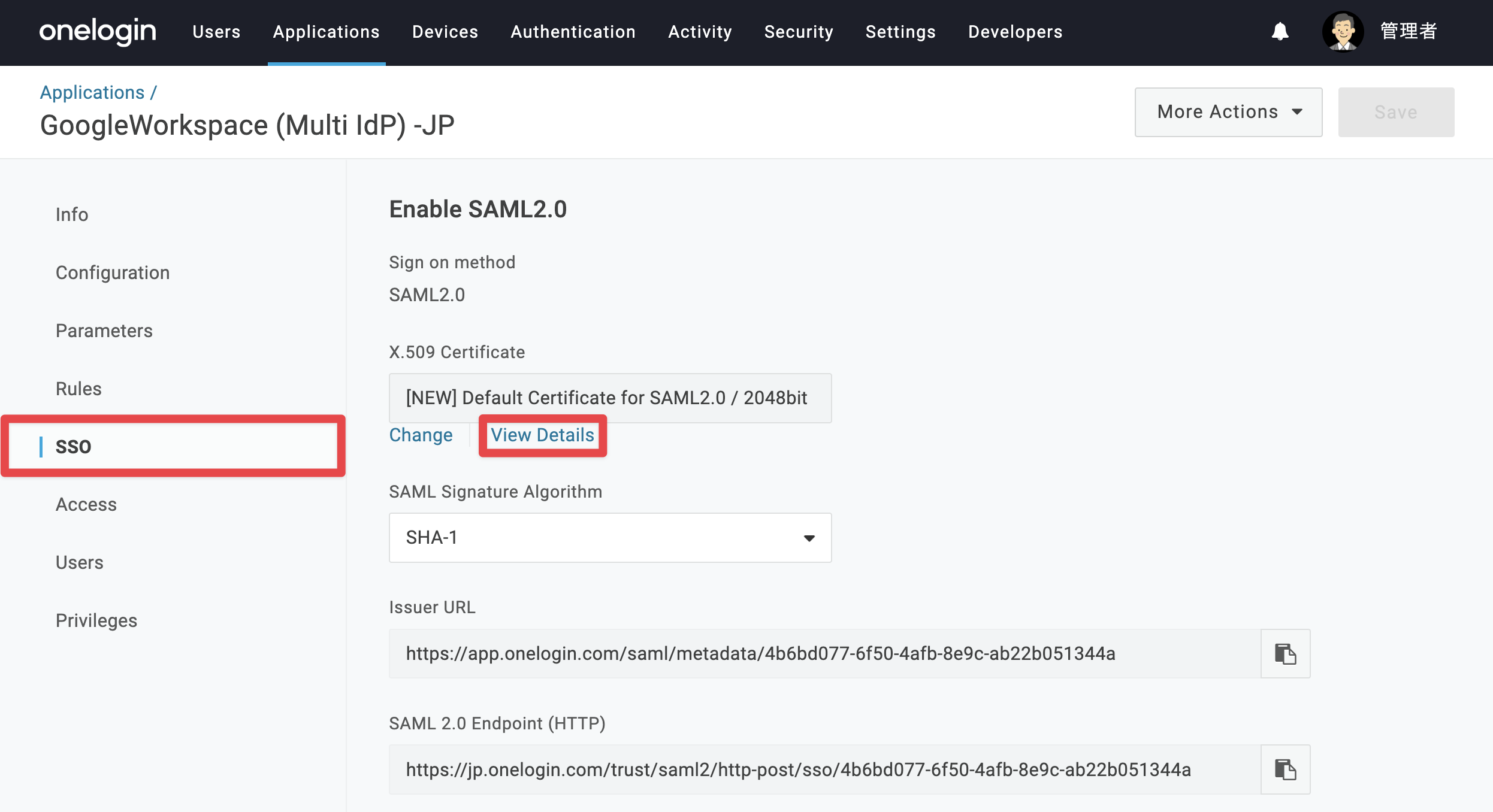This screenshot has height=812, width=1493.
Task: Click the 'SAML 2.0 Endpoint (HTTP)' label
Action: [497, 723]
